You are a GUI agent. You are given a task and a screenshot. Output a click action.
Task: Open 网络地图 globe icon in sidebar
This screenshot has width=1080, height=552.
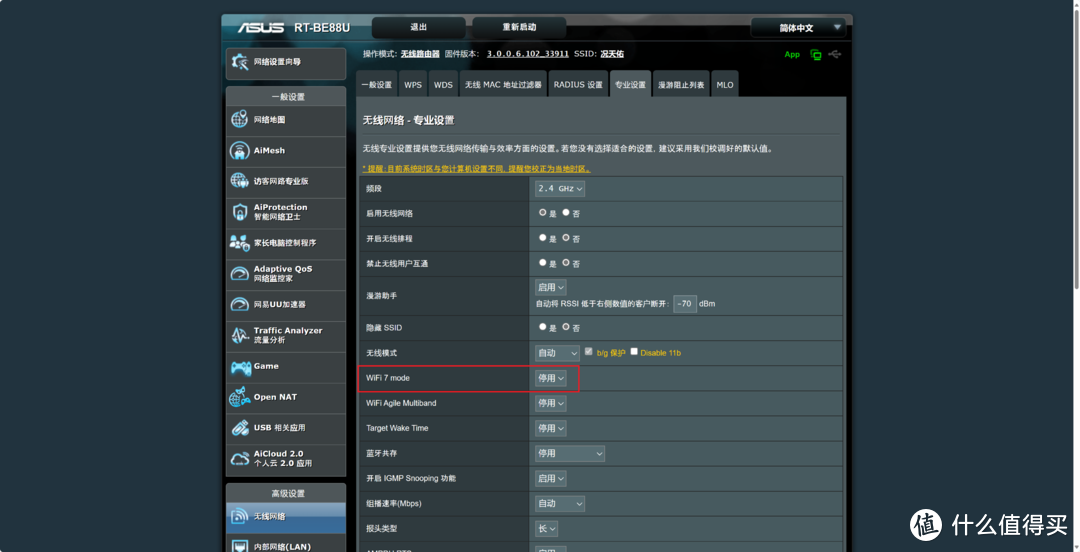[x=240, y=119]
